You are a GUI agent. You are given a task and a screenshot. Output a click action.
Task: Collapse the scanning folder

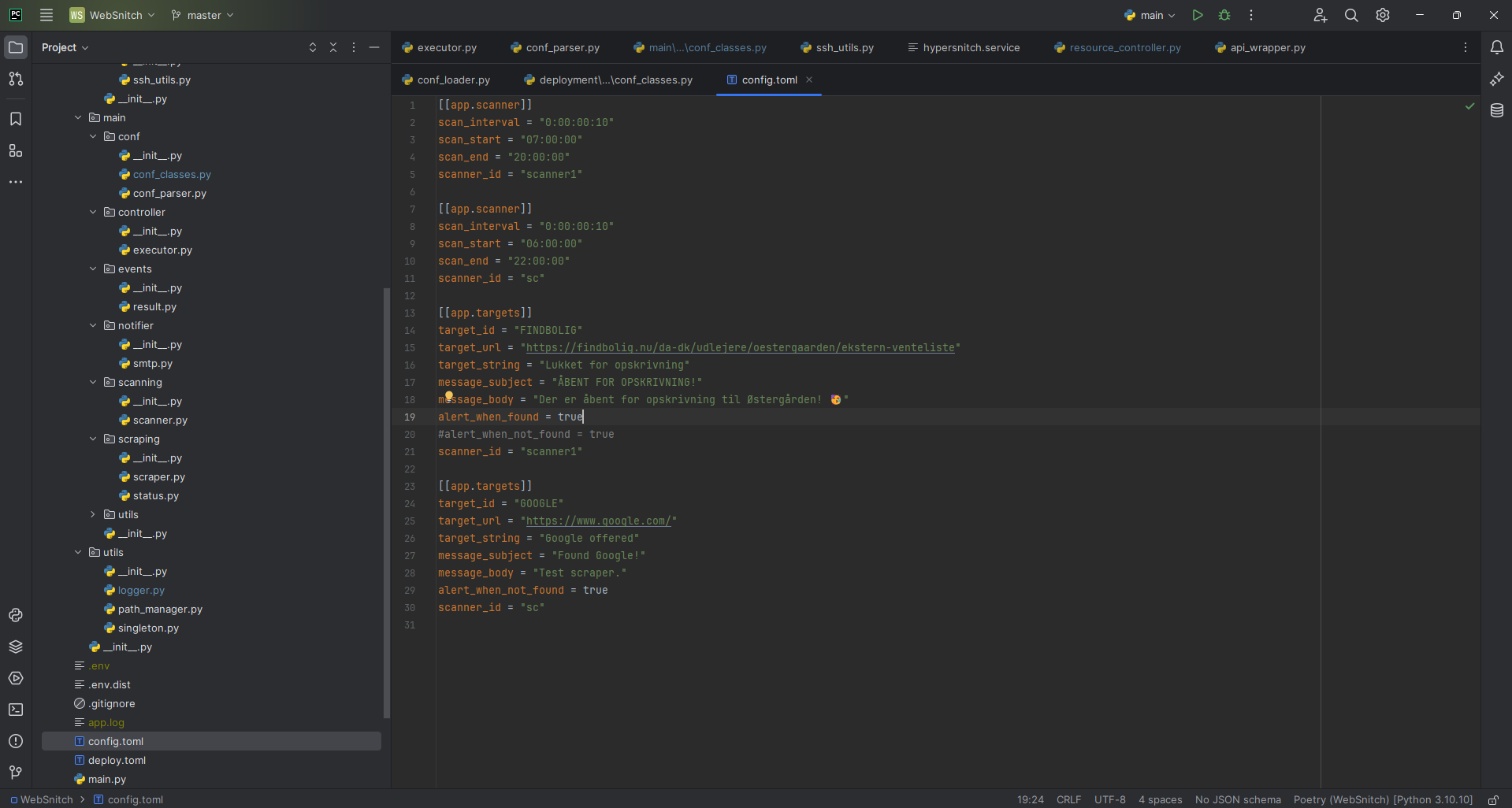[93, 382]
